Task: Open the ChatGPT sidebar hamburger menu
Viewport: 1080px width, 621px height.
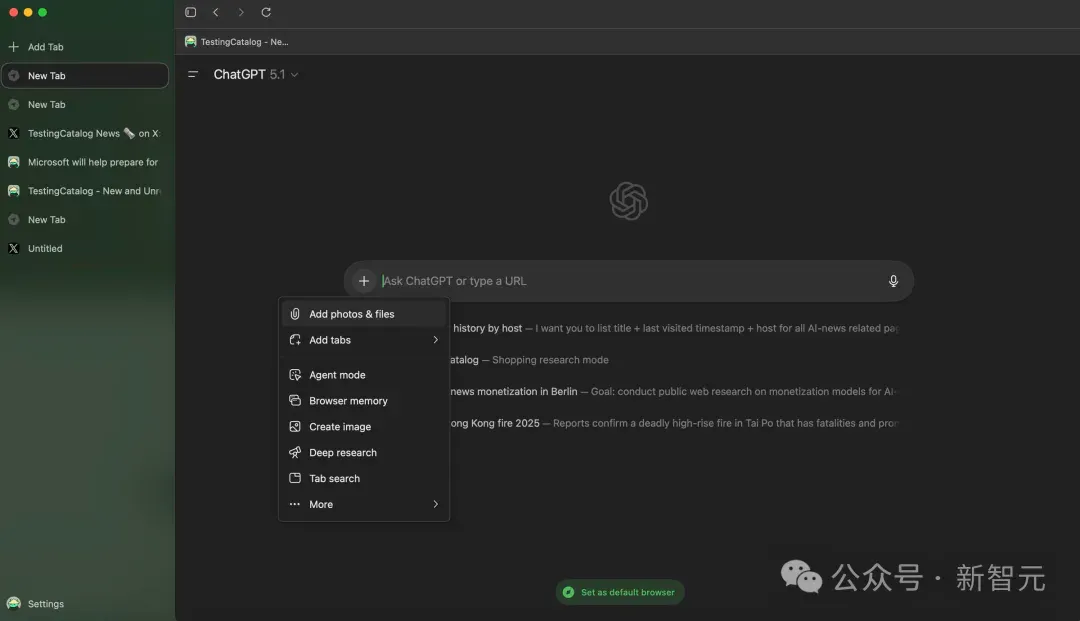Action: coord(193,74)
